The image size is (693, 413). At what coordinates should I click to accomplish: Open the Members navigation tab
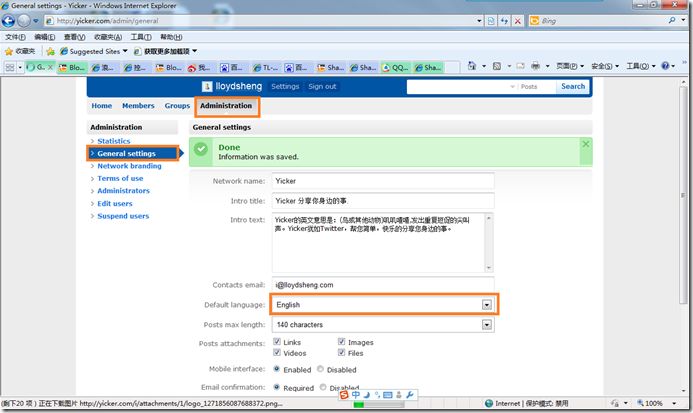[x=138, y=106]
